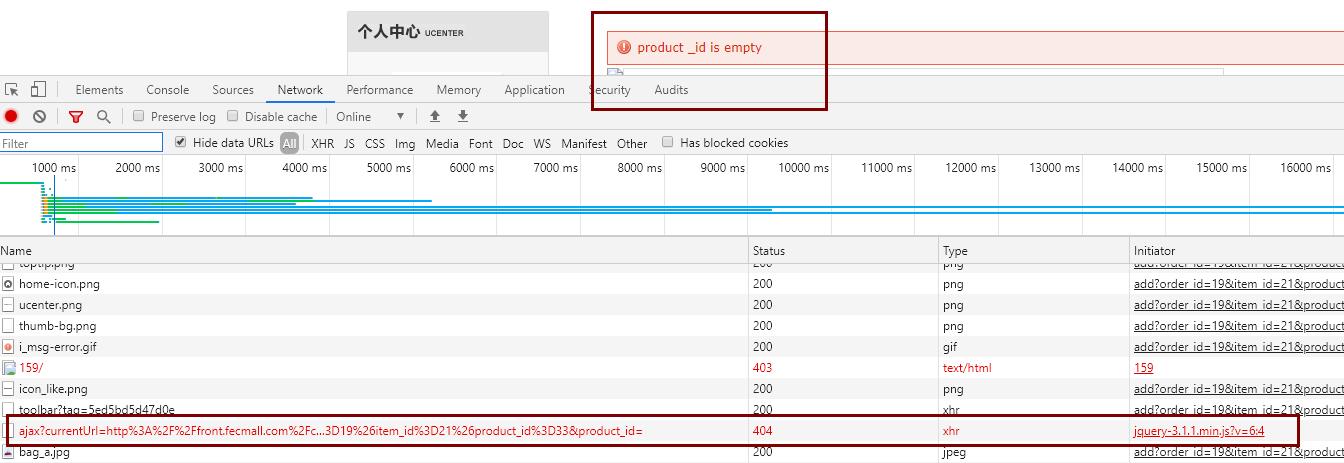Switch to the Memory tab
1344x463 pixels.
(459, 89)
